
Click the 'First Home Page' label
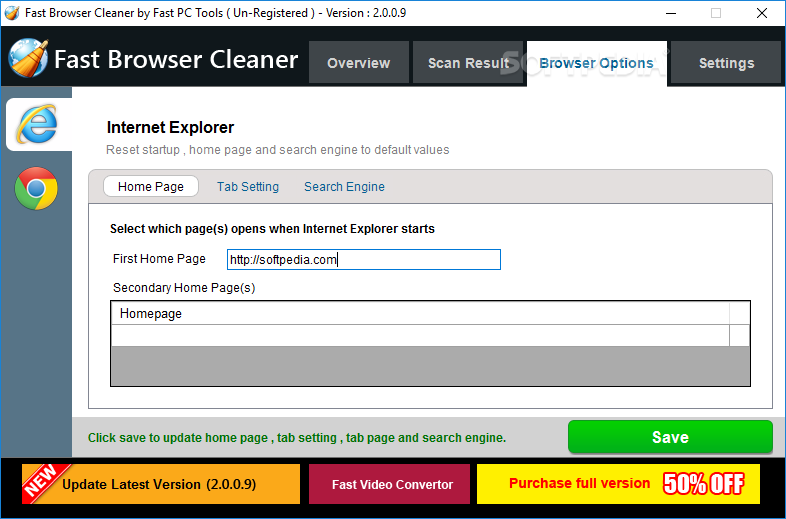[x=159, y=259]
